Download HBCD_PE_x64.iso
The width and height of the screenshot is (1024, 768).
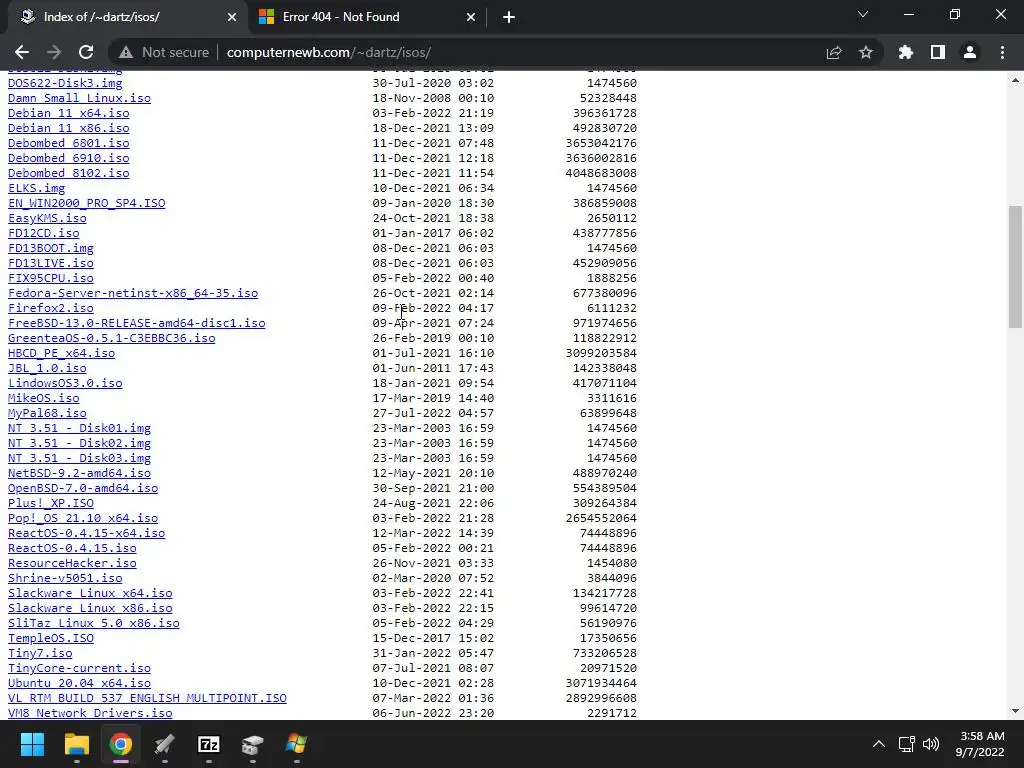pyautogui.click(x=61, y=353)
